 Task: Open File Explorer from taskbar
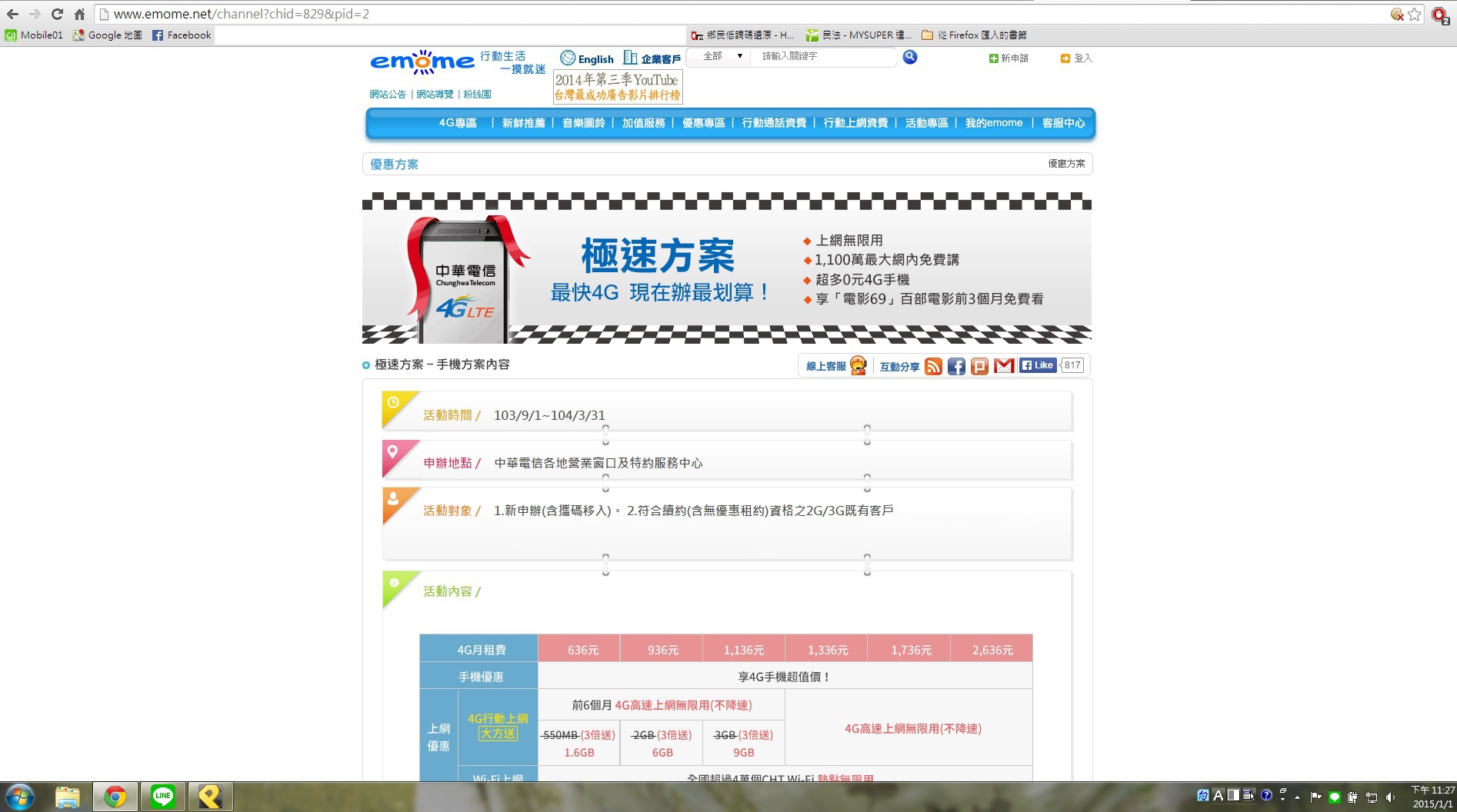click(68, 797)
